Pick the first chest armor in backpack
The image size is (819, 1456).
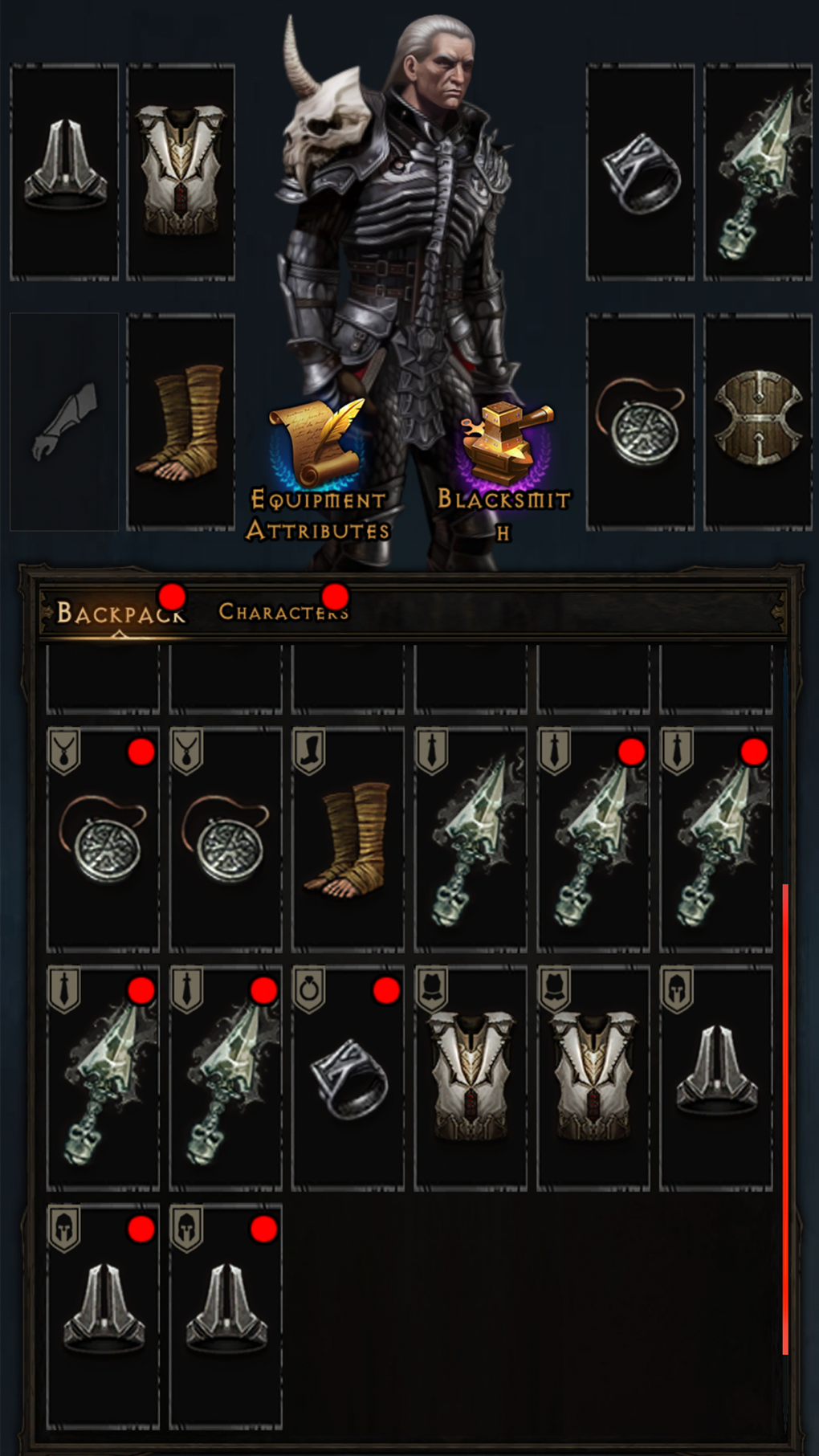coord(471,1078)
